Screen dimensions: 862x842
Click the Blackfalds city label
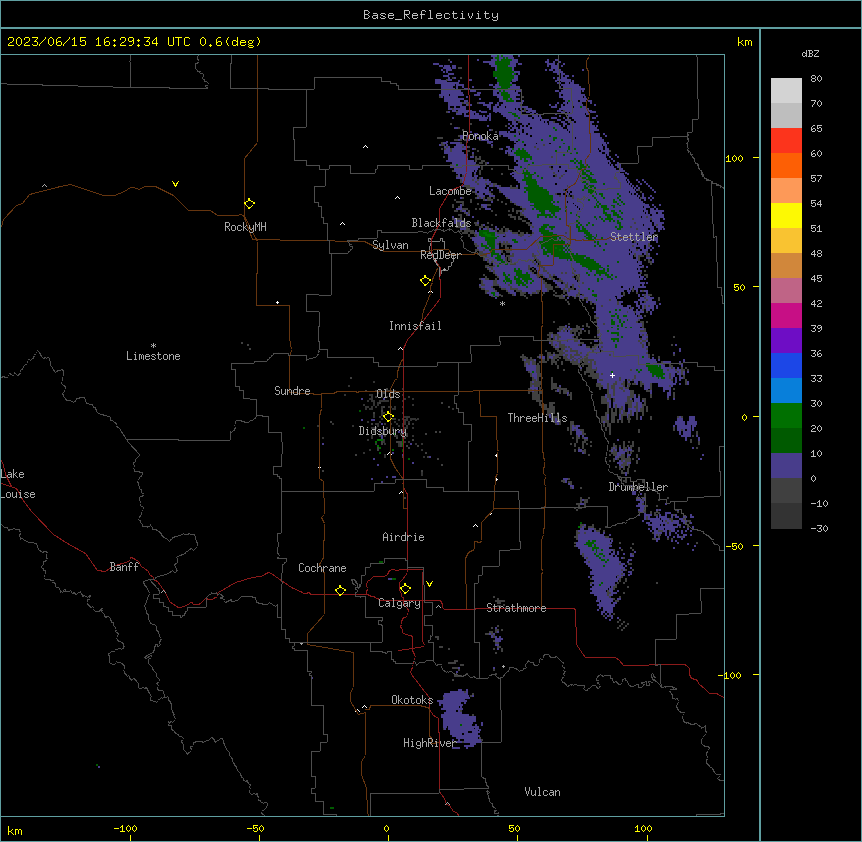(441, 223)
